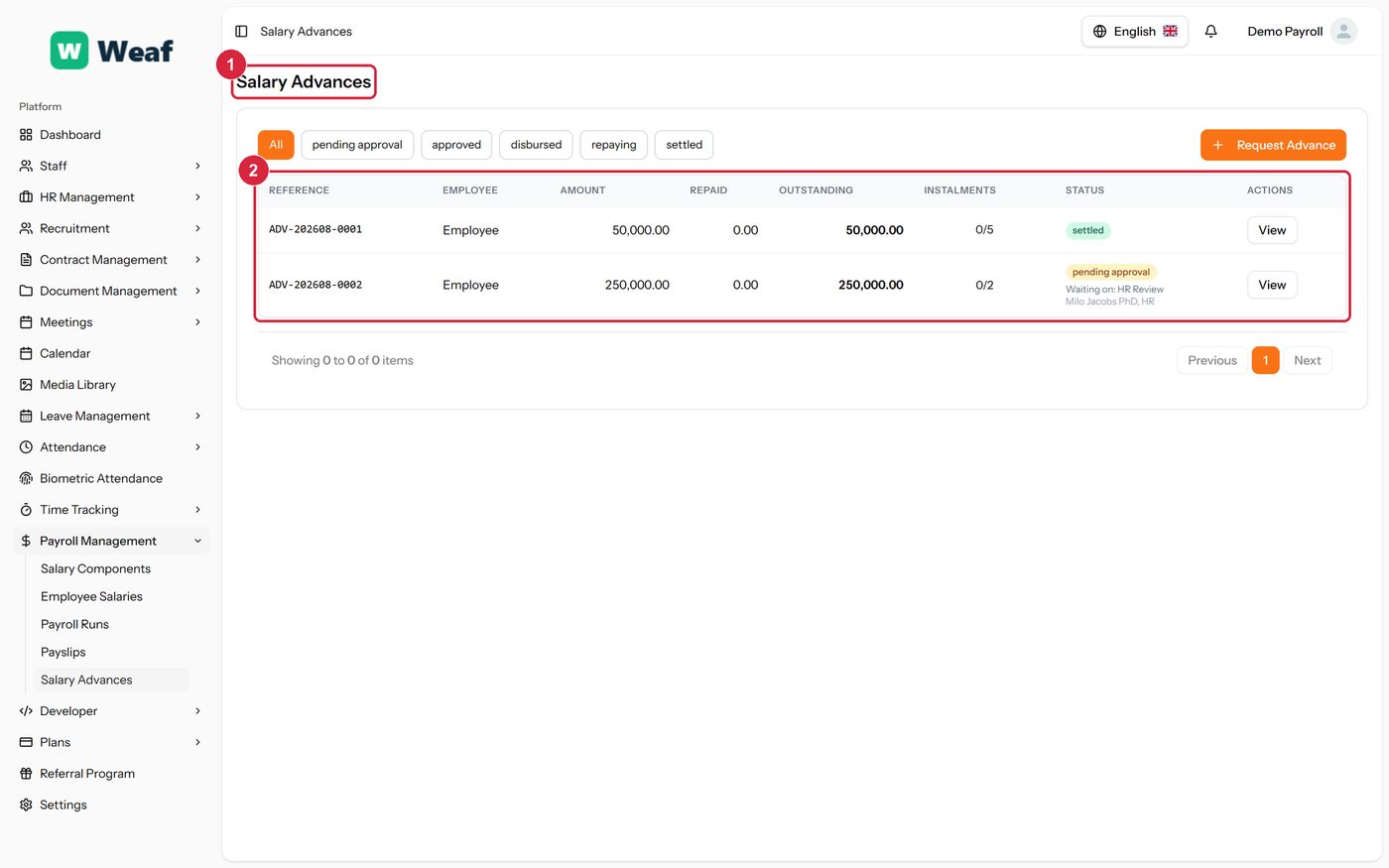Image resolution: width=1389 pixels, height=868 pixels.
Task: Click Demo Payroll account name
Action: [x=1285, y=32]
